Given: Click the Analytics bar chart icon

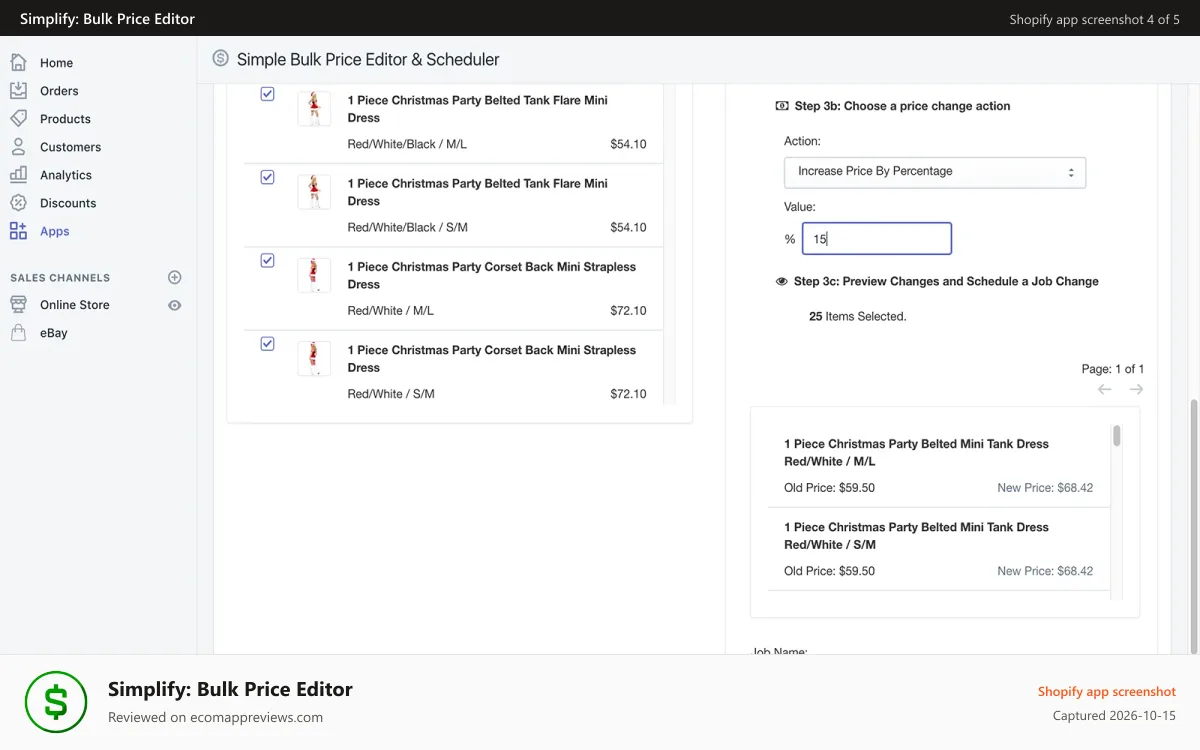Looking at the screenshot, I should point(18,174).
